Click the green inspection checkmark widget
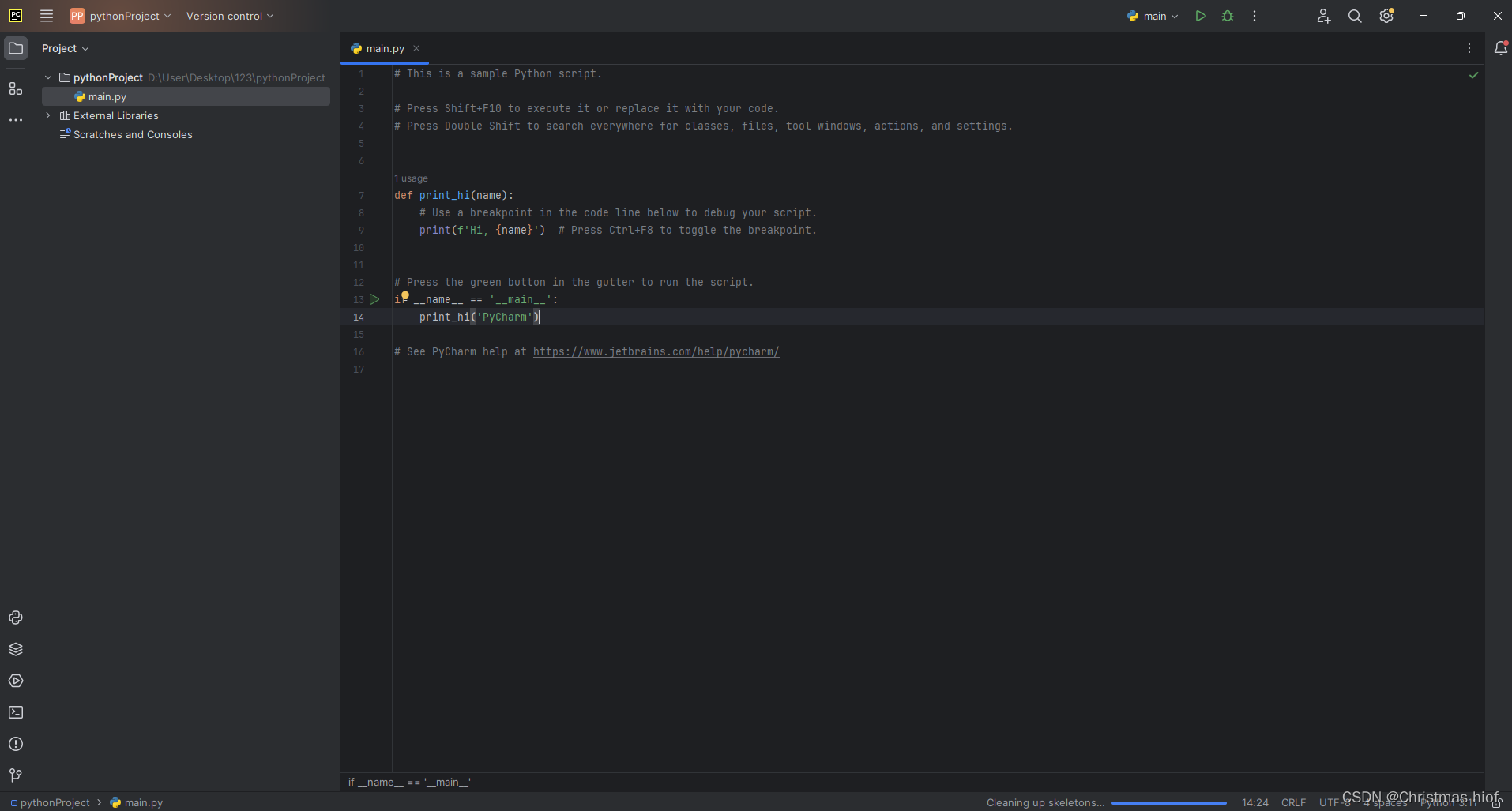This screenshot has width=1512, height=811. click(x=1473, y=75)
